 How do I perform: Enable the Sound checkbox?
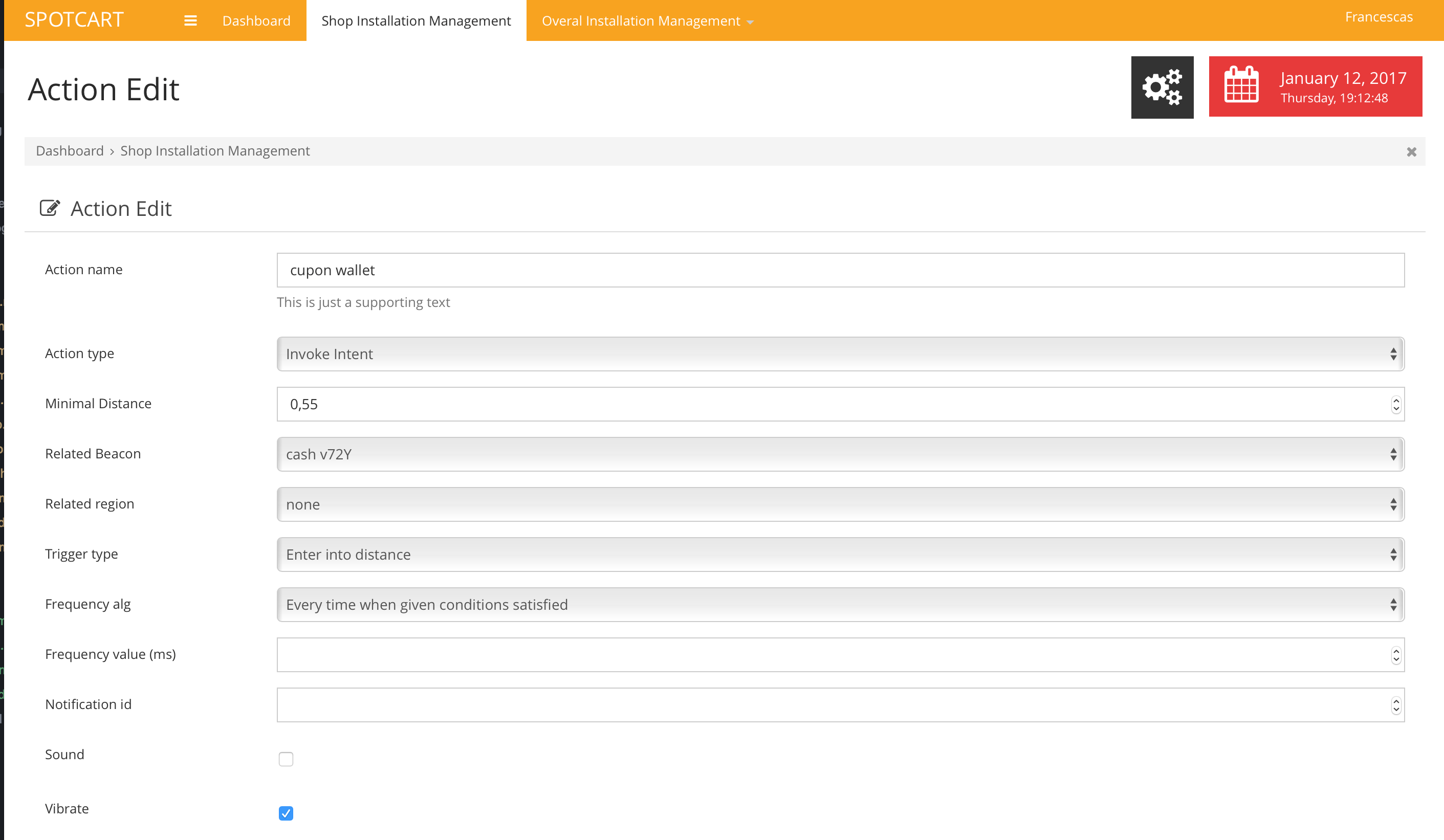pos(286,759)
